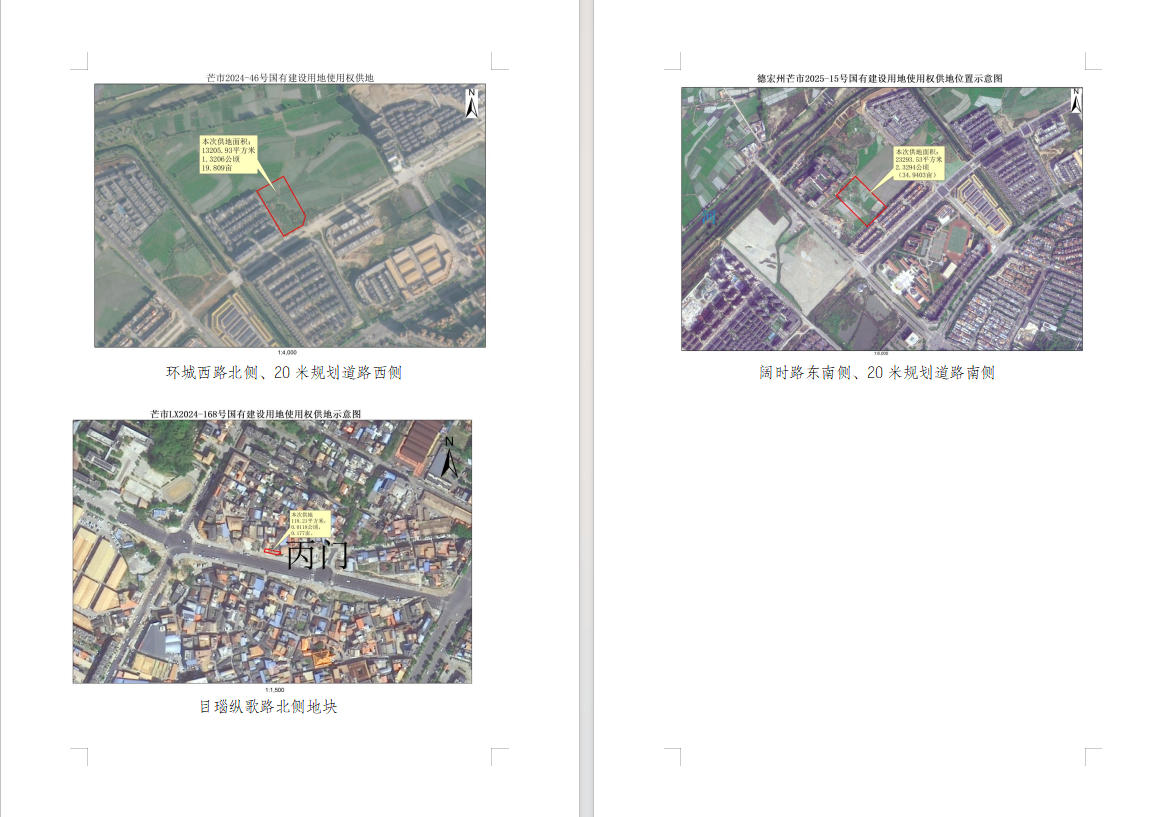Click the north arrow on the 2025-15号 map
The height and width of the screenshot is (817, 1172).
coord(1075,101)
